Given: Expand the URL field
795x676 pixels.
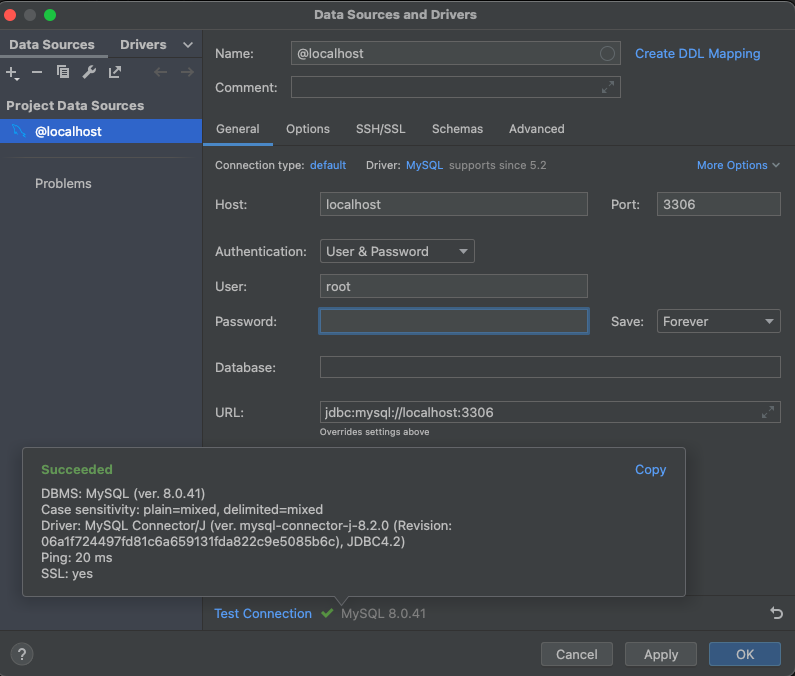Looking at the screenshot, I should [x=768, y=412].
